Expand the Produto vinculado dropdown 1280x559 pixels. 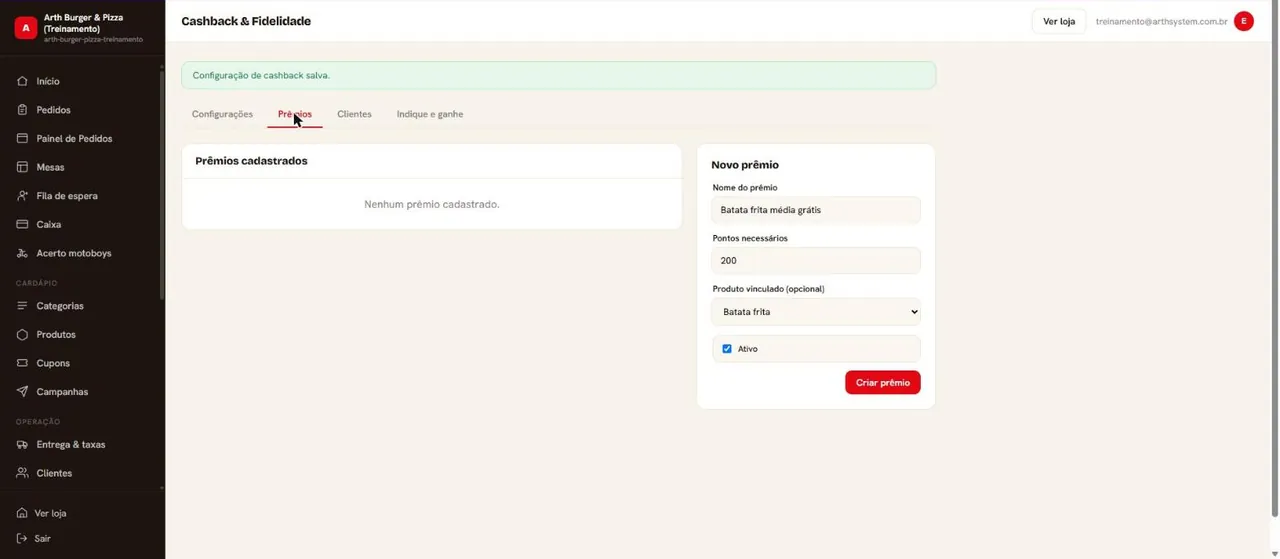coord(816,312)
